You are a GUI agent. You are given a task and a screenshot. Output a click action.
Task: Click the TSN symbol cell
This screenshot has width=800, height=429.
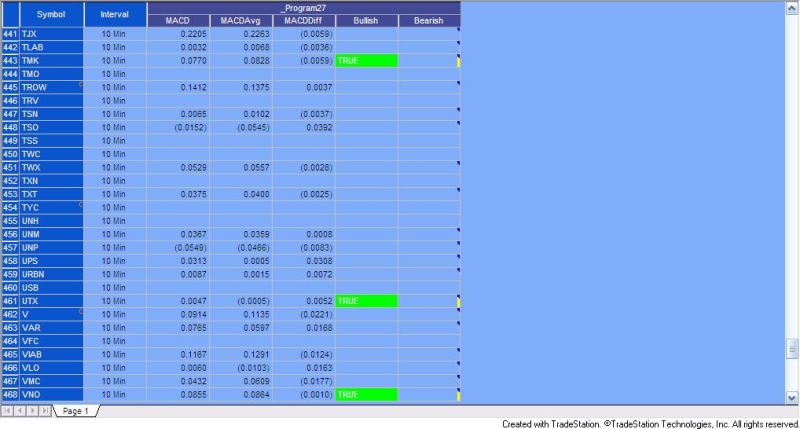(x=51, y=114)
